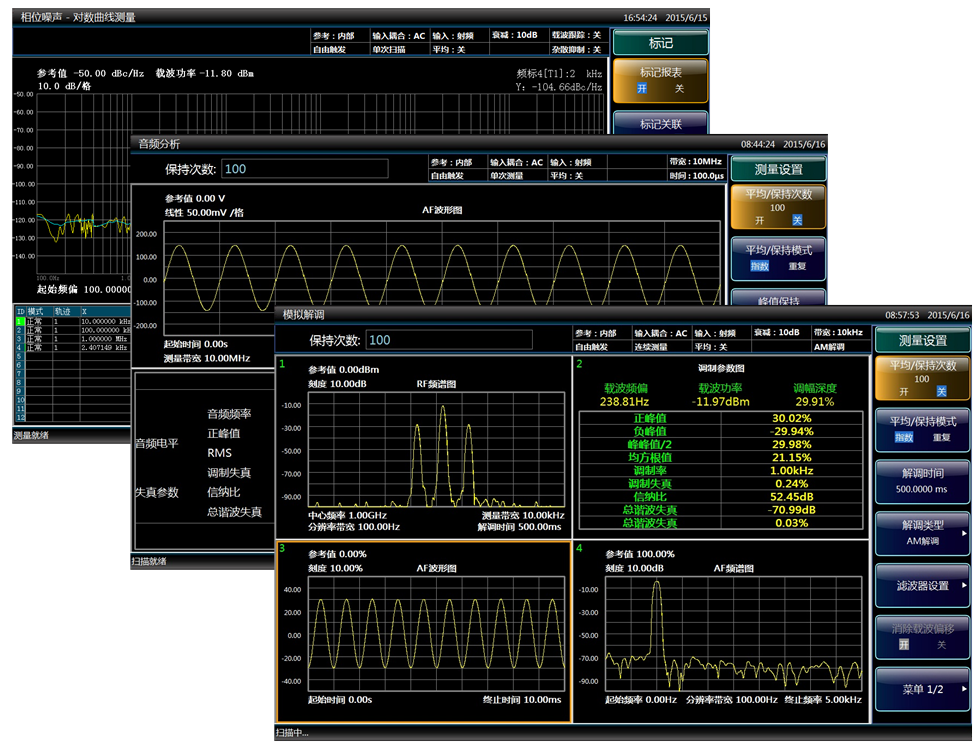The height and width of the screenshot is (746, 980).
Task: Toggle the 标记报表 on/off softkey
Action: [x=660, y=80]
